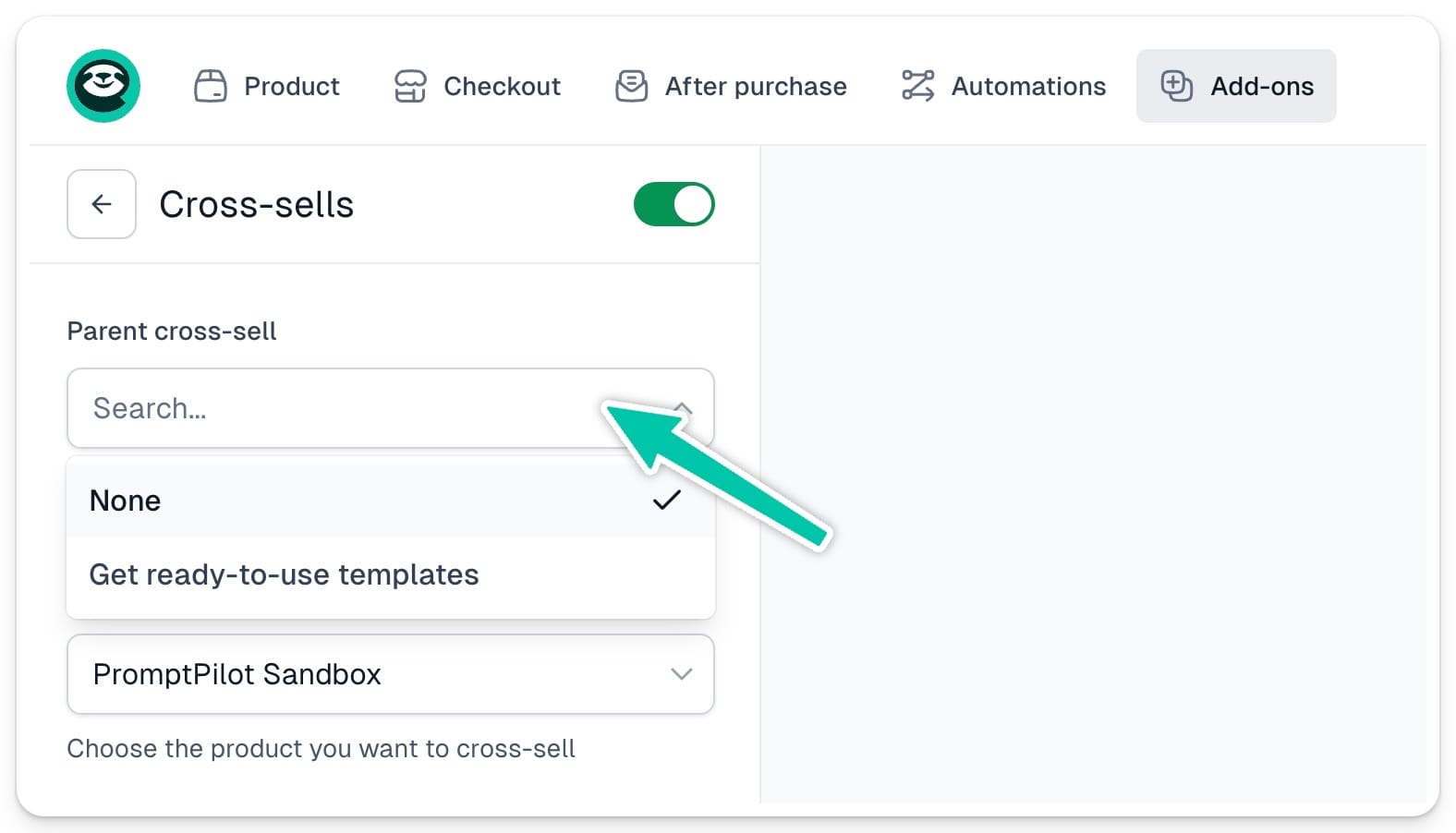1456x833 pixels.
Task: Click the sloth logo icon
Action: click(x=103, y=86)
